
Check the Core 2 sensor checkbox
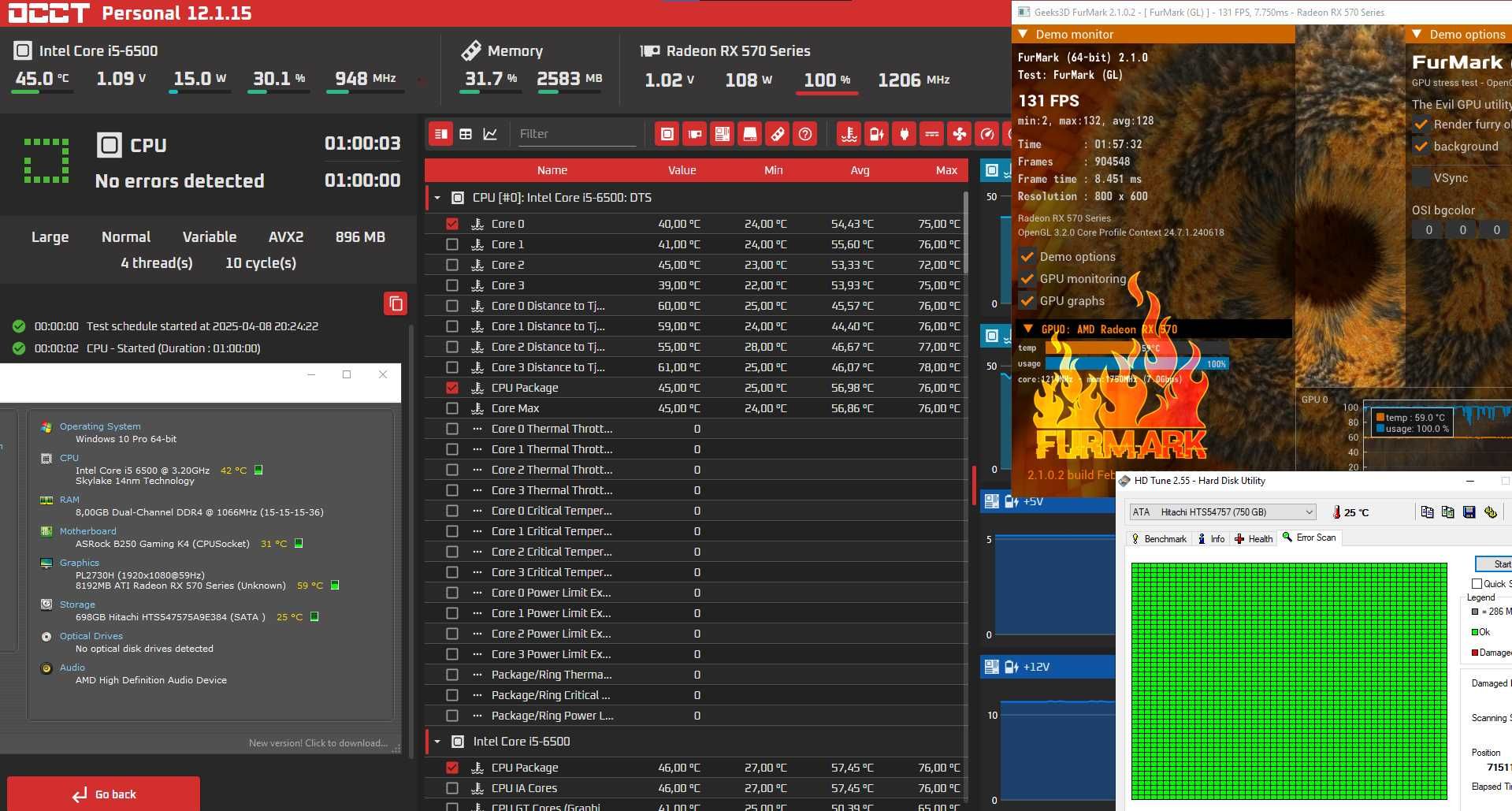pos(451,265)
